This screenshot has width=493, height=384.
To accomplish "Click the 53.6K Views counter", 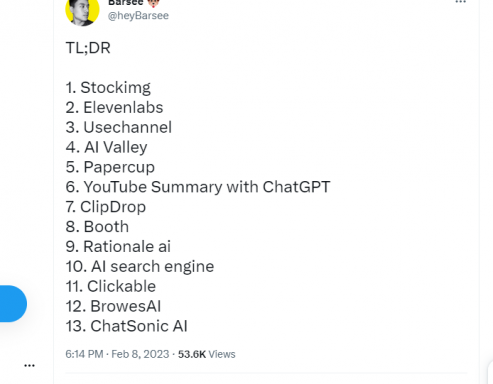I will (207, 354).
